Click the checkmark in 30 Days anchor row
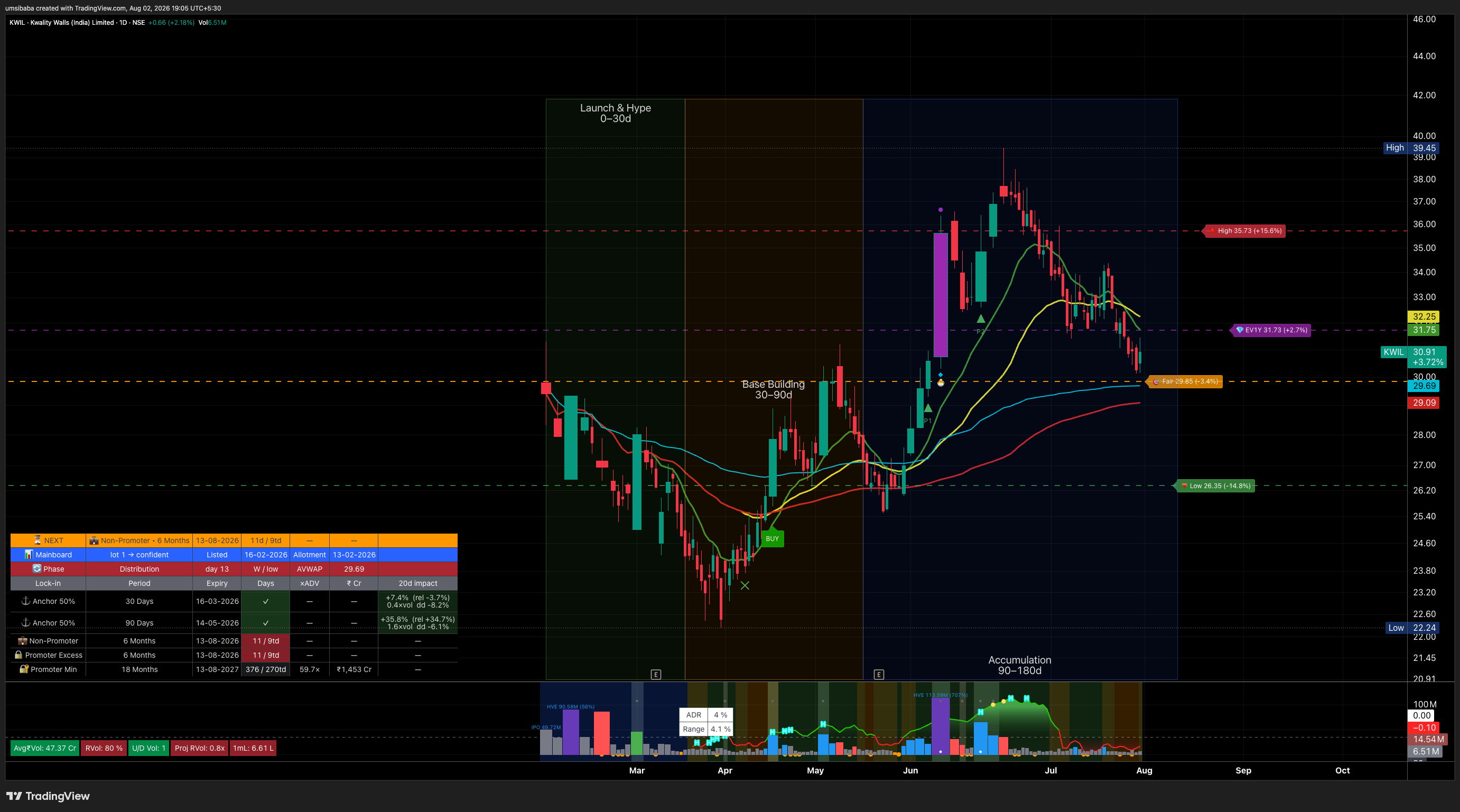 click(x=265, y=601)
